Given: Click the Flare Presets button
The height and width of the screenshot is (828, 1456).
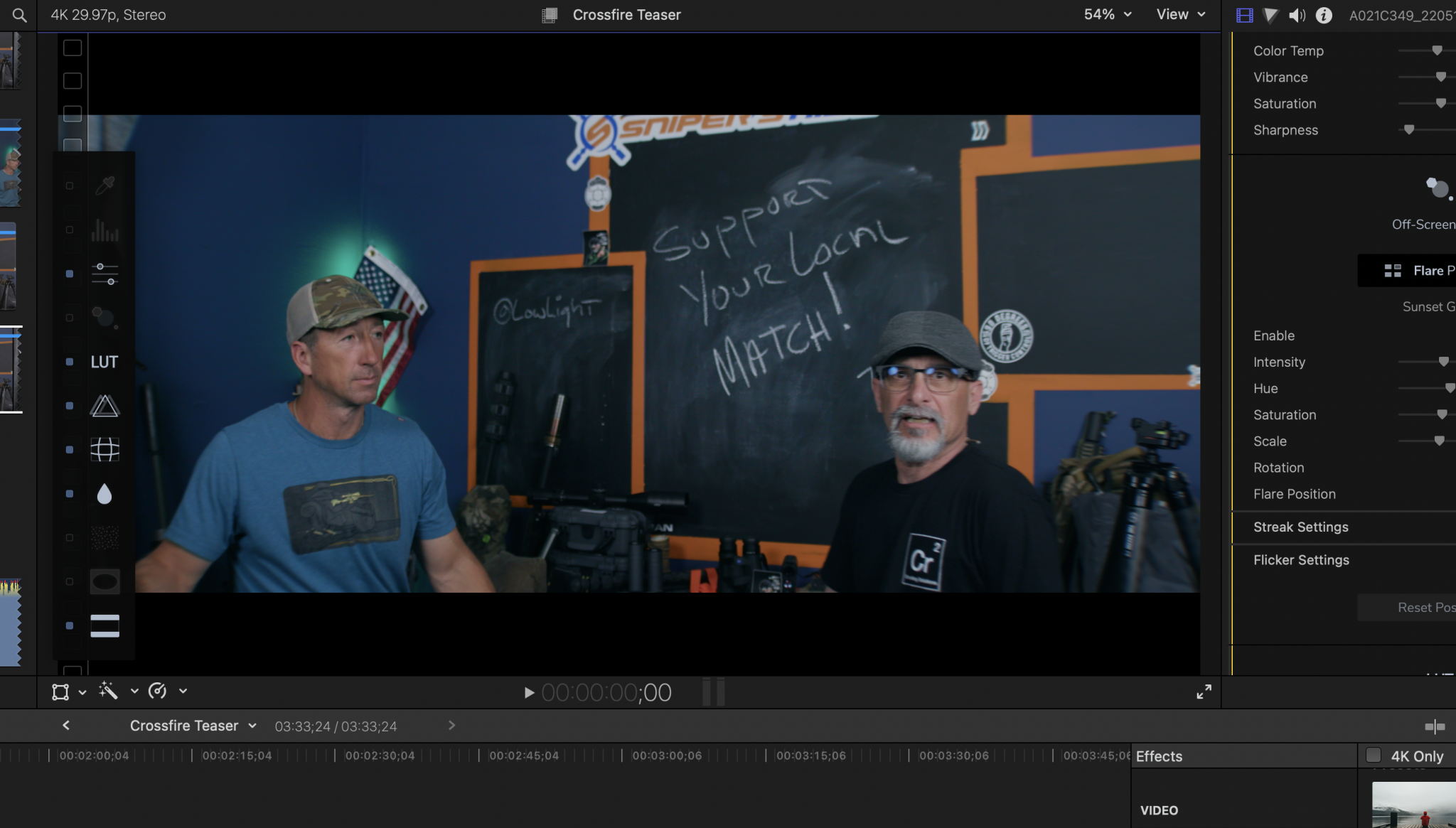Looking at the screenshot, I should click(1407, 271).
